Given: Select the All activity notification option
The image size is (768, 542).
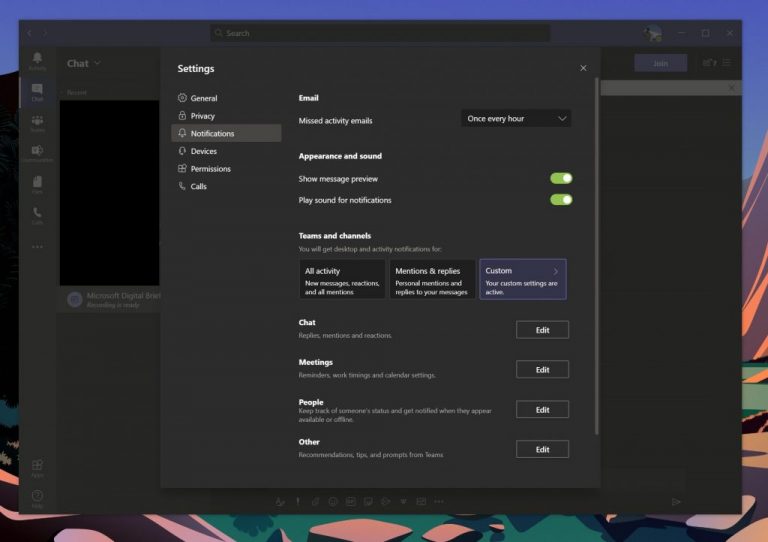Looking at the screenshot, I should tap(342, 279).
